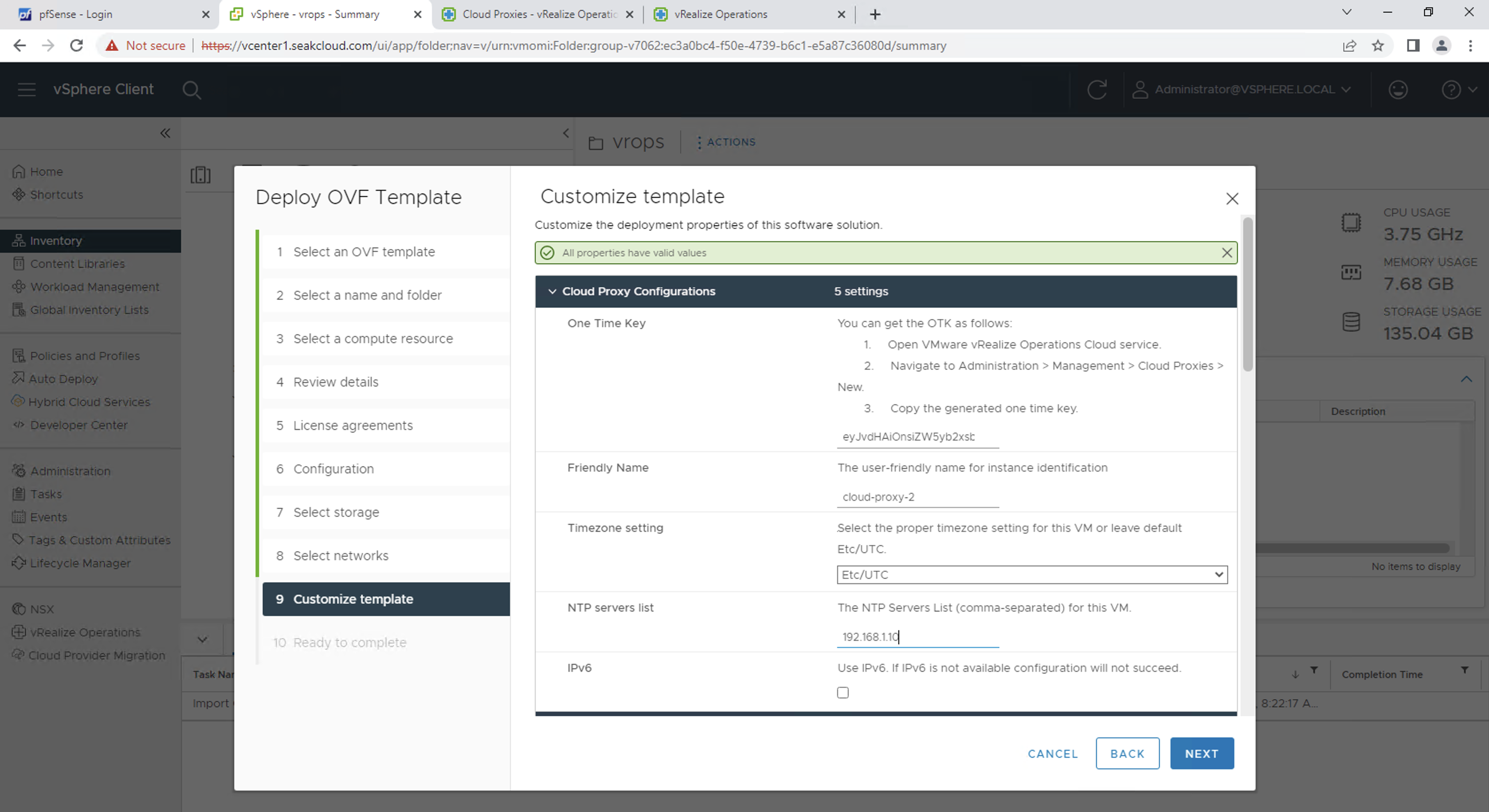Refresh vSphere Client with the circular arrow icon
Screen dimensions: 1489x812
(x=1097, y=90)
